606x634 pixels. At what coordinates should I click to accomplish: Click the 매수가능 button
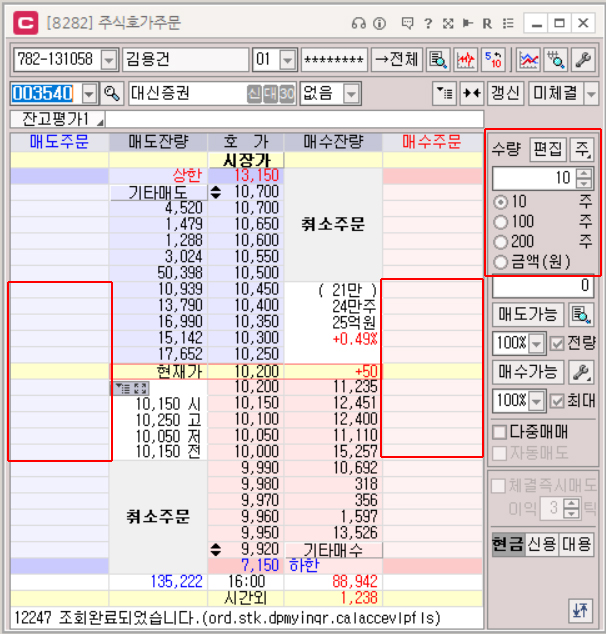(x=528, y=372)
